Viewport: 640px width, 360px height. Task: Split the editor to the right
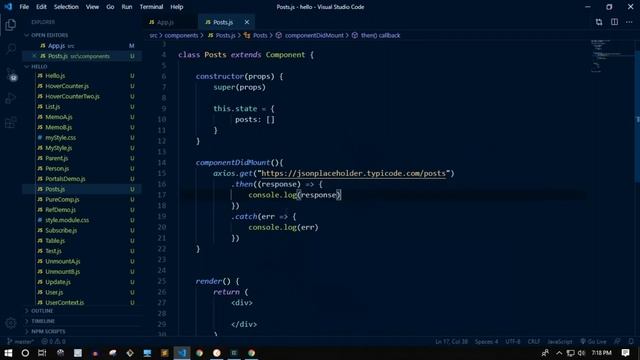[614, 22]
